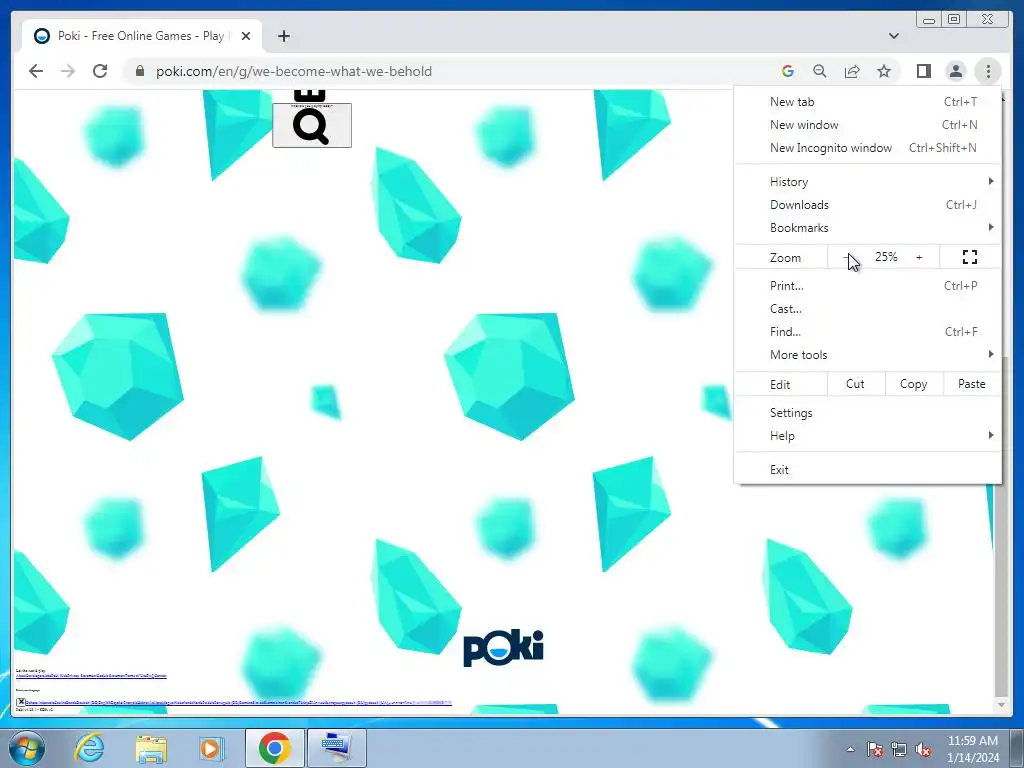Click the zoom magnifier icon in address bar
This screenshot has height=768, width=1024.
[820, 71]
